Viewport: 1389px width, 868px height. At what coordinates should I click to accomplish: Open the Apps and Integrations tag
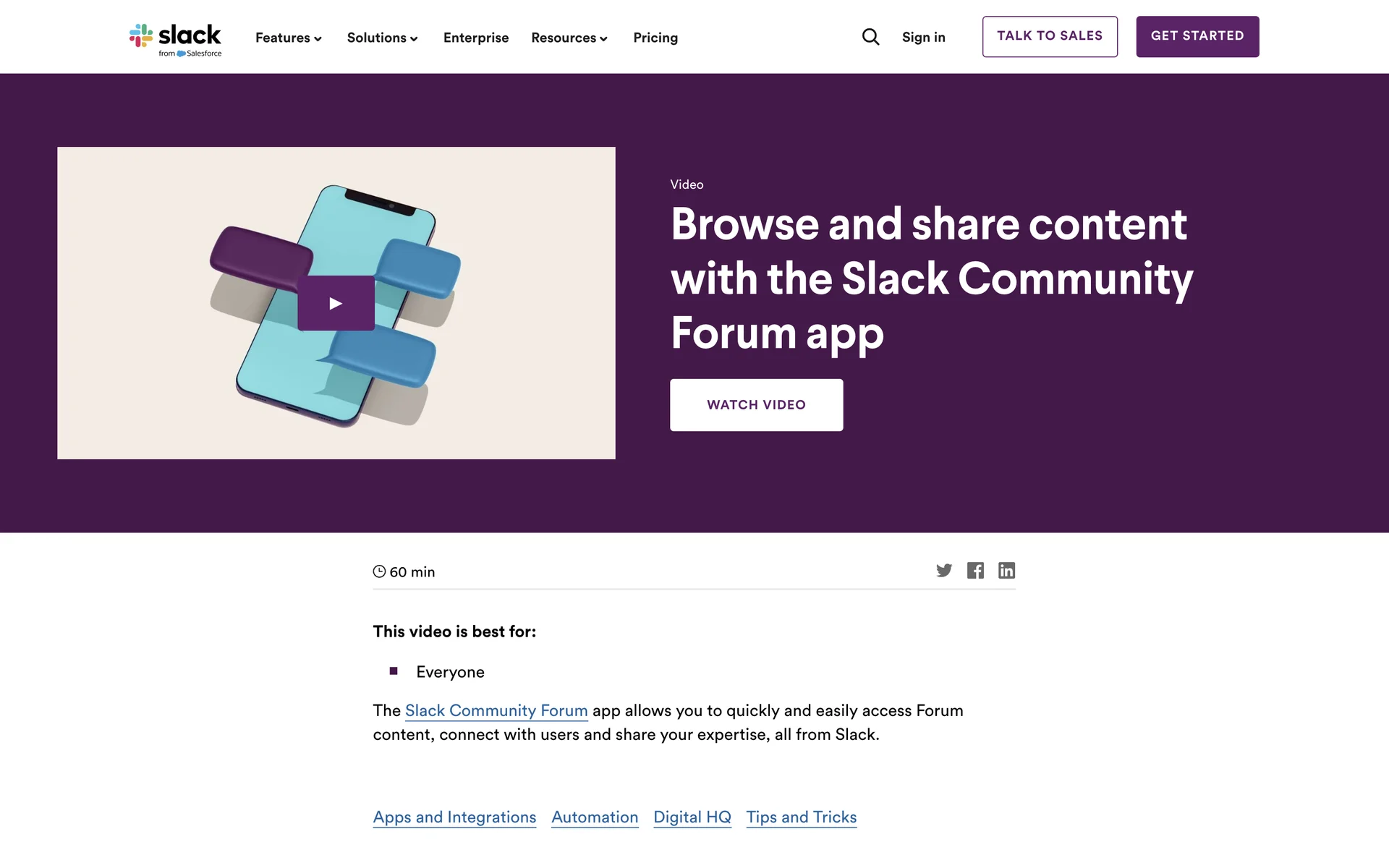tap(454, 817)
